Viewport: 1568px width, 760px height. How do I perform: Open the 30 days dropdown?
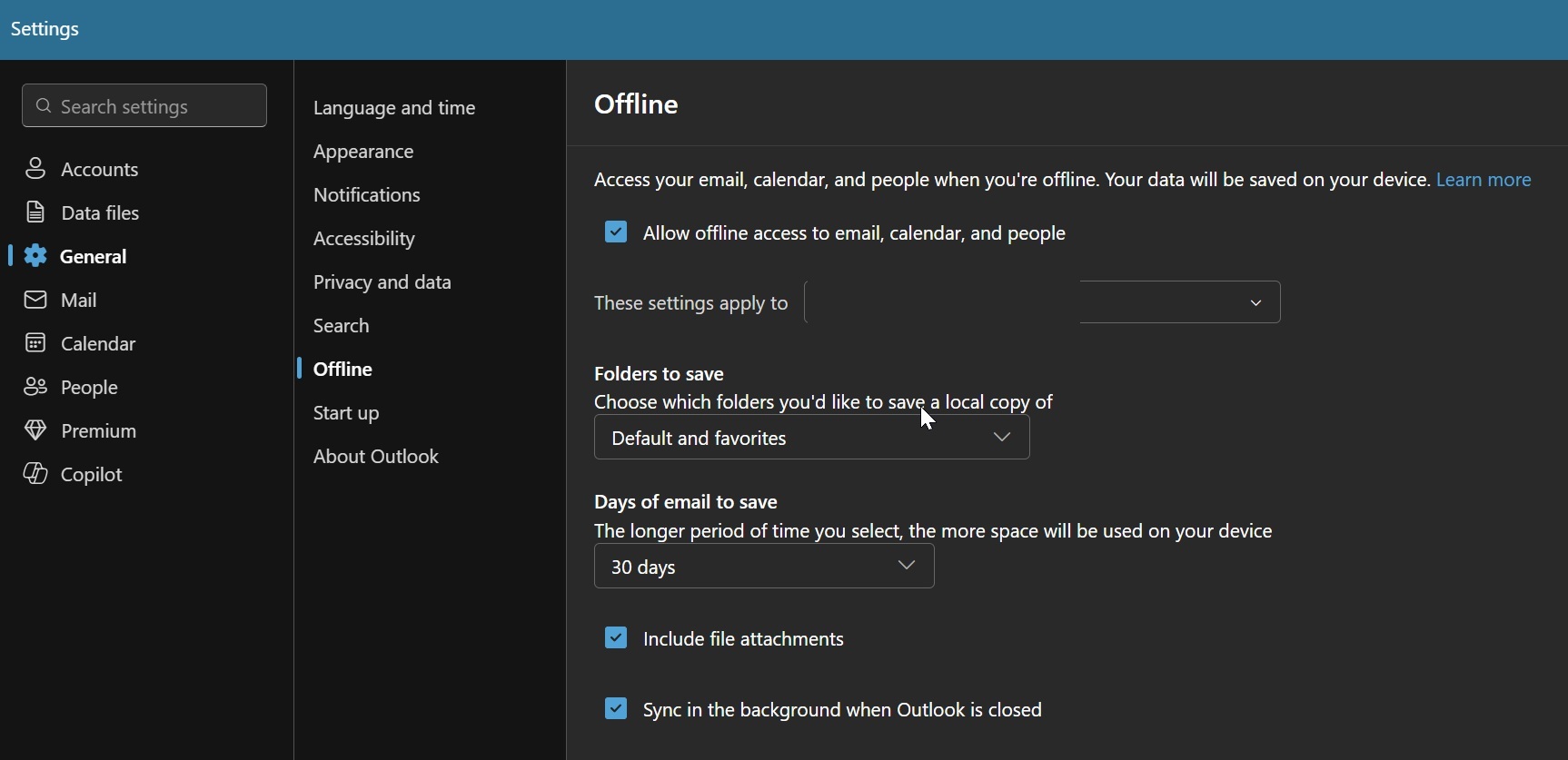764,568
